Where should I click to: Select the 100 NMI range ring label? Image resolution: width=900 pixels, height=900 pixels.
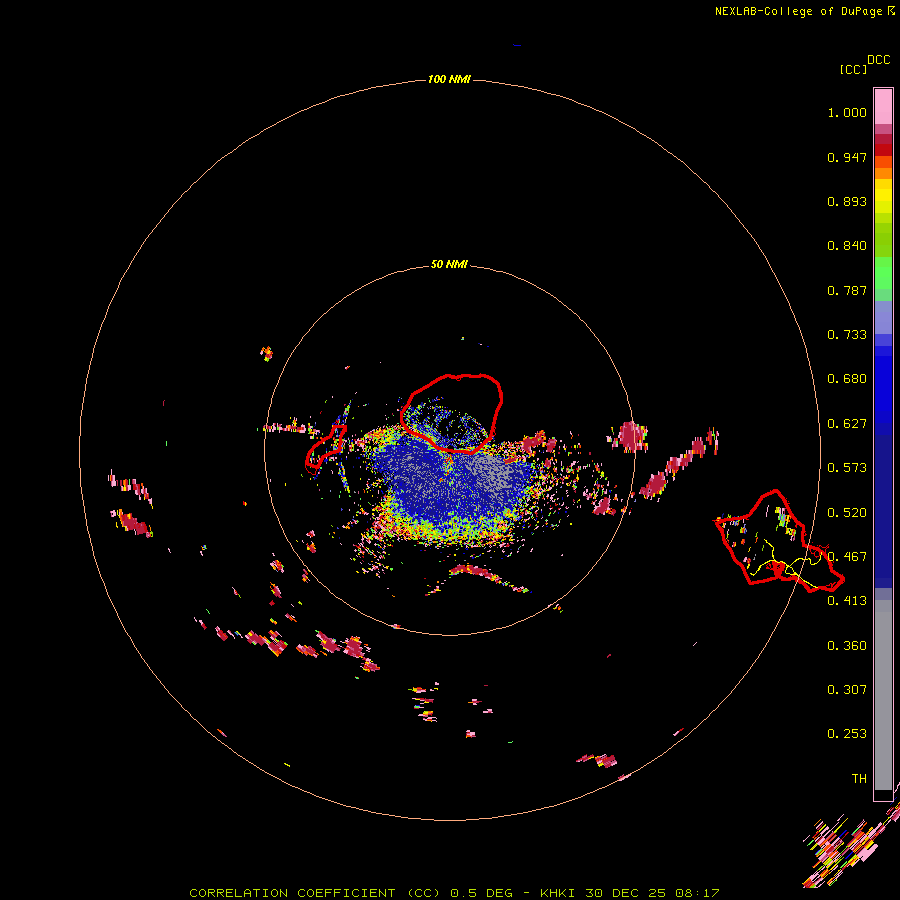[x=449, y=79]
